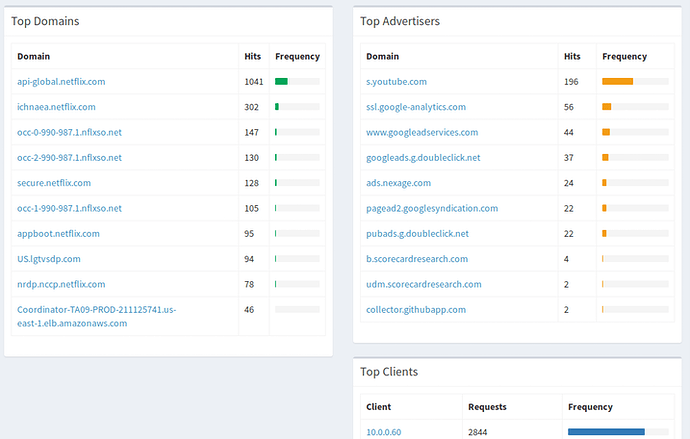Open www.googleadservices.com link
The height and width of the screenshot is (439, 690).
click(x=422, y=132)
